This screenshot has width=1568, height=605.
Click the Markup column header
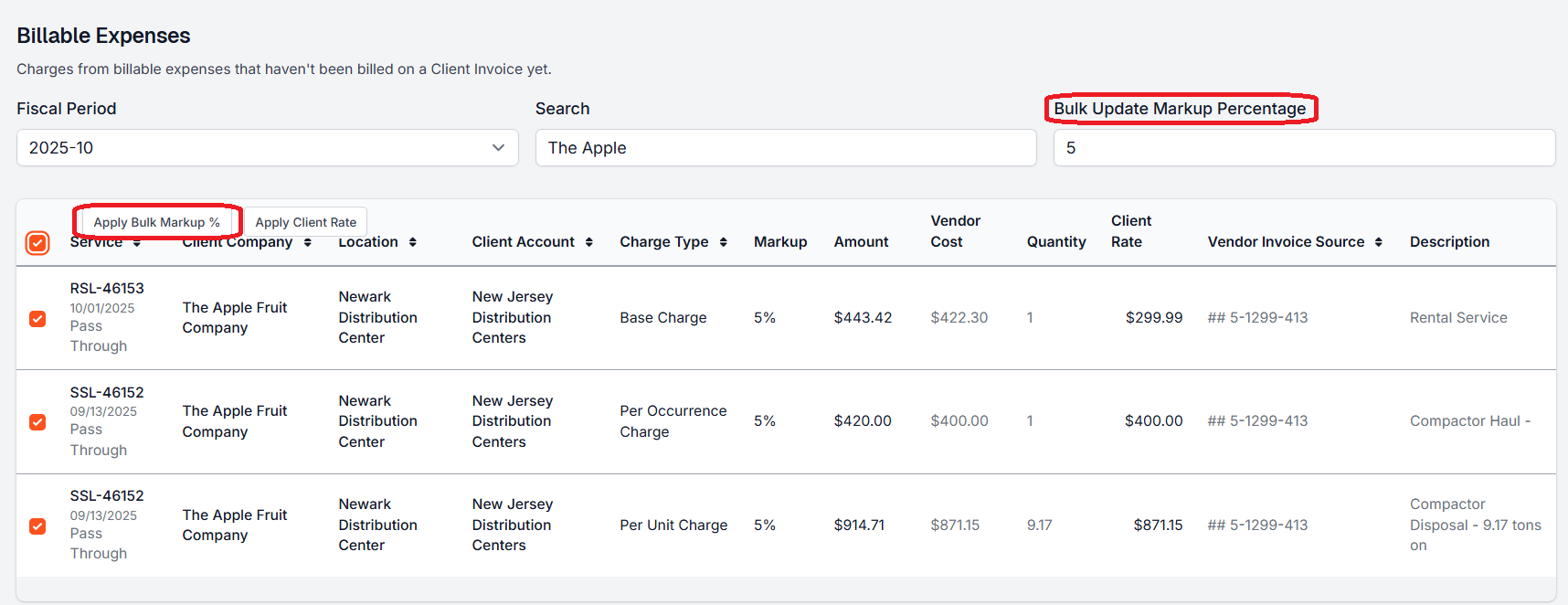coord(780,242)
